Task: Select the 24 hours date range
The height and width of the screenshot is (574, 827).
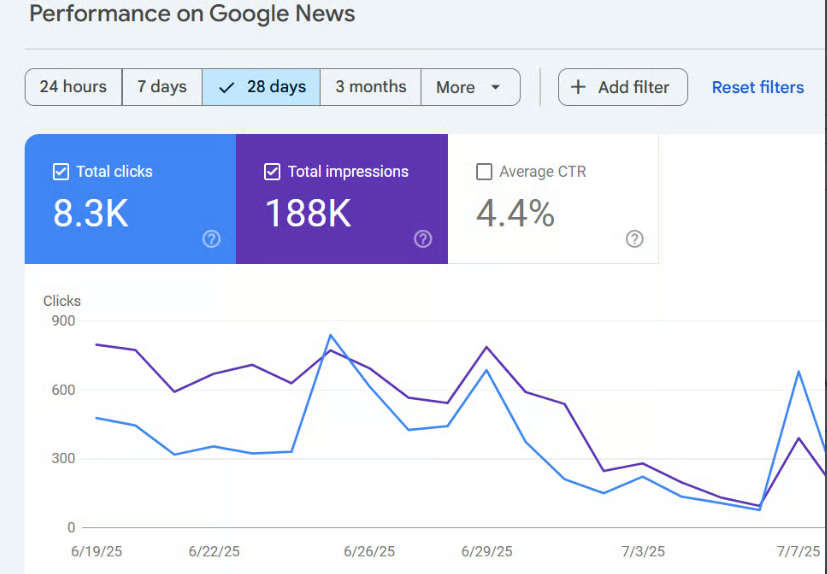Action: tap(73, 87)
